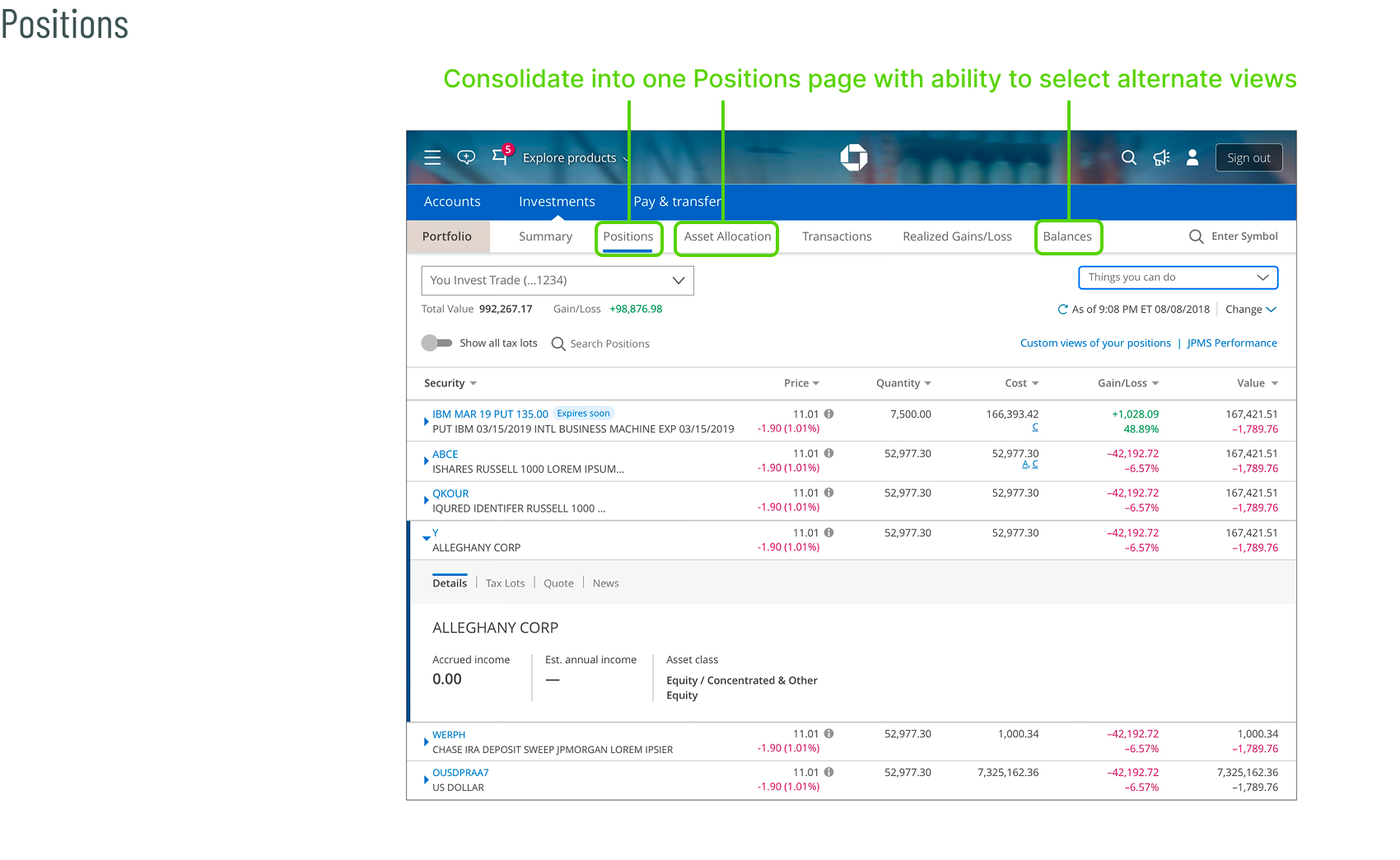Open the Things you can do dropdown
Viewport: 1400px width, 860px height.
pos(1178,278)
